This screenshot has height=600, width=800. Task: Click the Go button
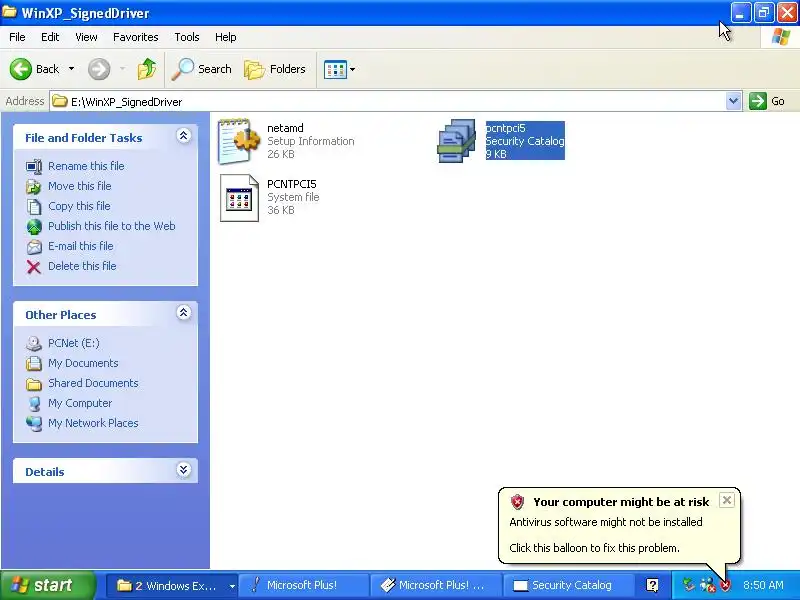pyautogui.click(x=767, y=101)
